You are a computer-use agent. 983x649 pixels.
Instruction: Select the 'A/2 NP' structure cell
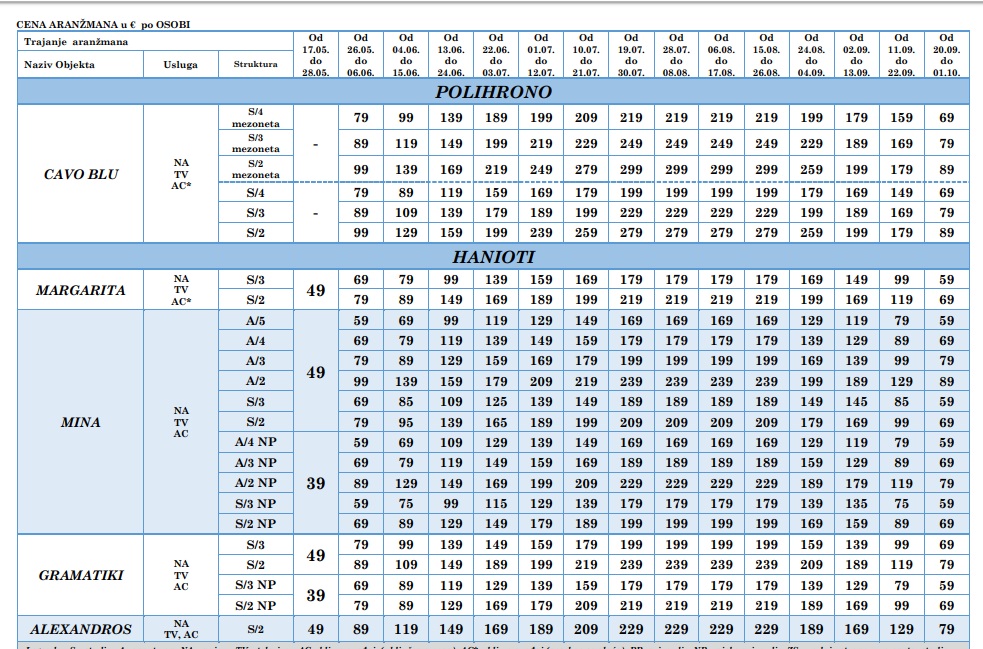[x=256, y=483]
